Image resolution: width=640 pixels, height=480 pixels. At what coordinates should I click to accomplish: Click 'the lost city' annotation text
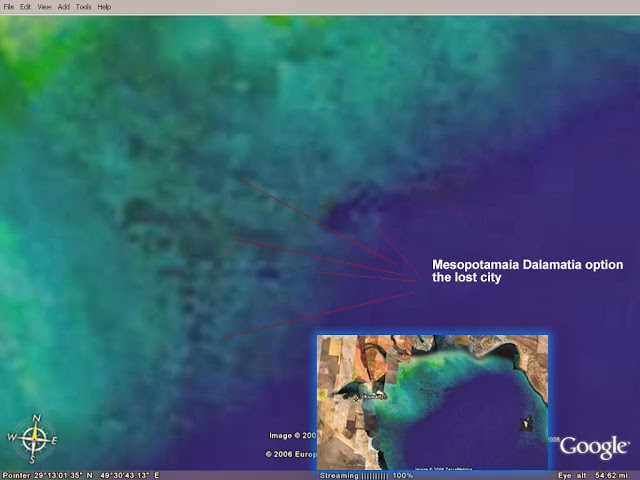point(467,278)
